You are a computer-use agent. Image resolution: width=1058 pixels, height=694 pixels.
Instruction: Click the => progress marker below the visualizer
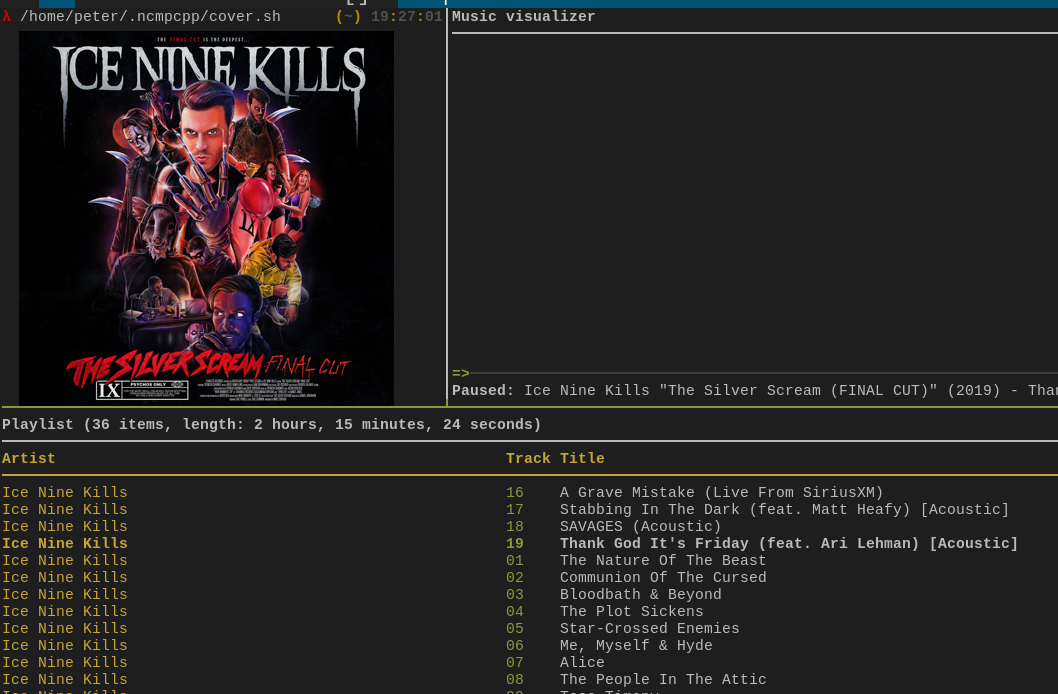point(459,373)
